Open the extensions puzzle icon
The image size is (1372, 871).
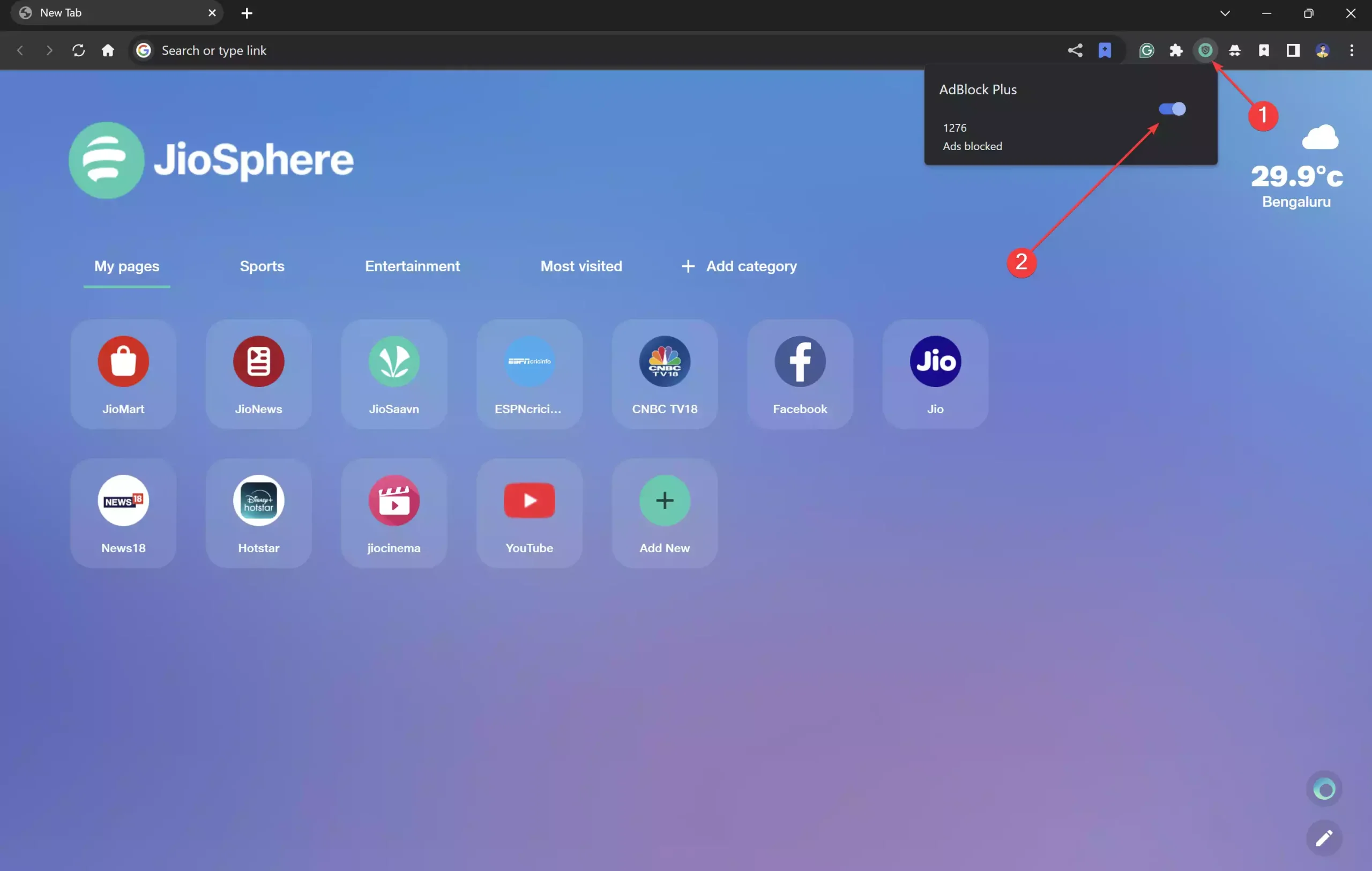point(1176,51)
